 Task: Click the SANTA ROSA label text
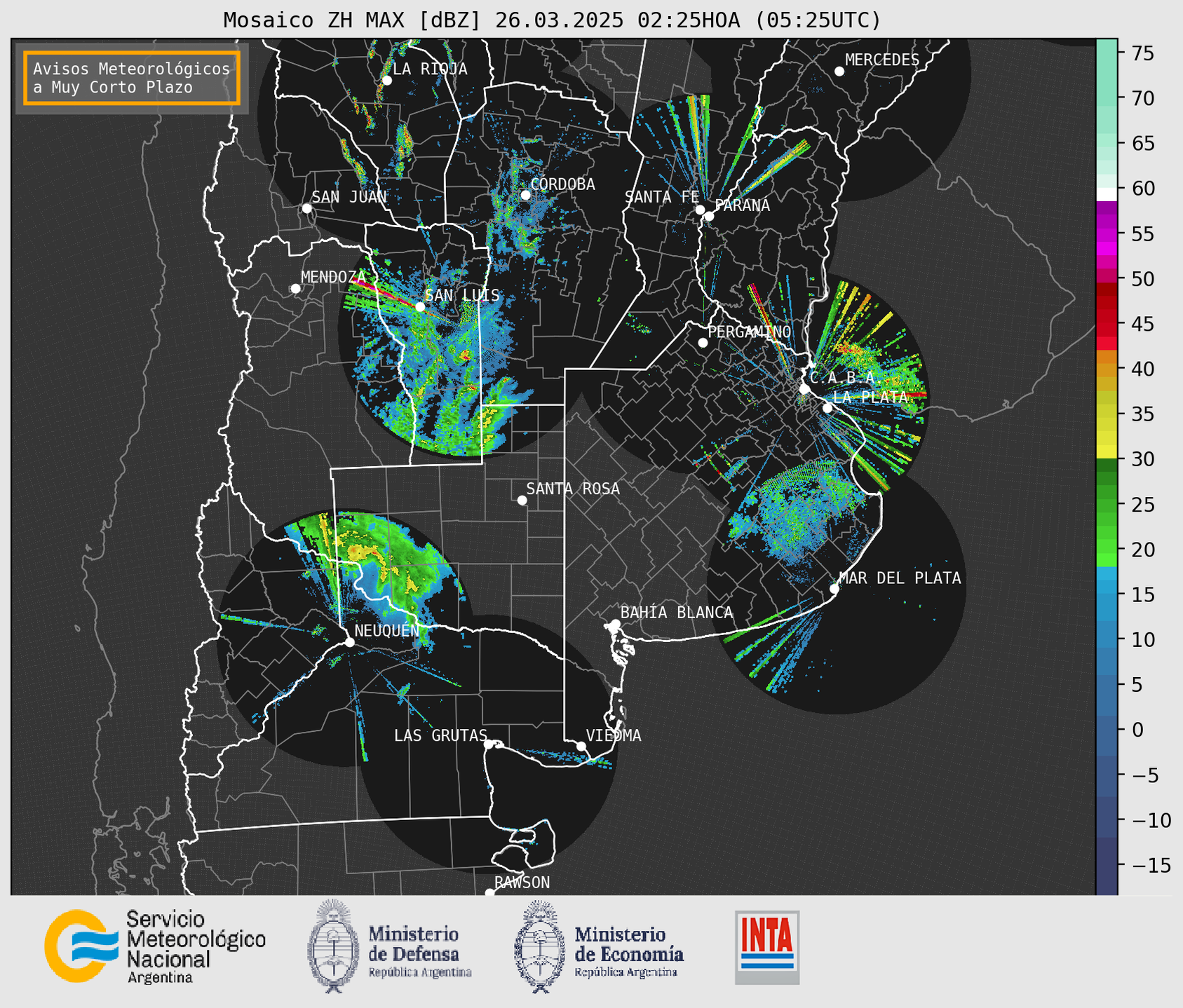tap(573, 489)
